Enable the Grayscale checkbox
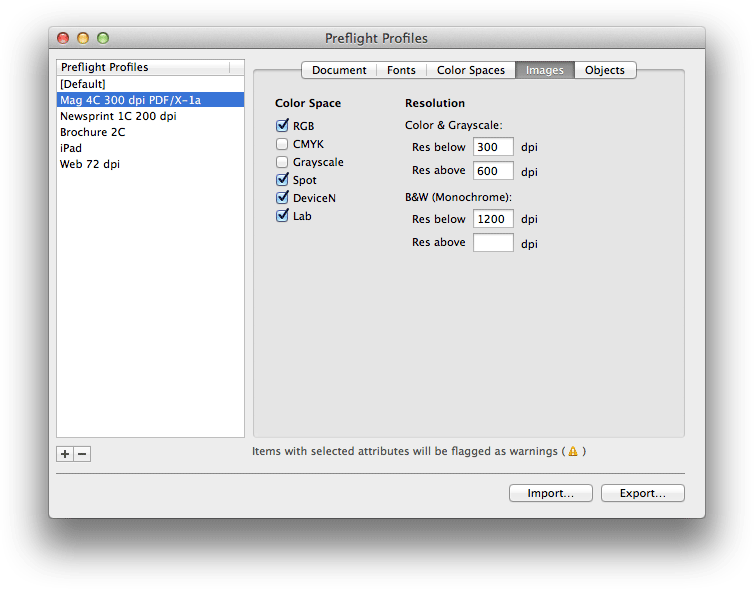This screenshot has height=589, width=754. 282,162
